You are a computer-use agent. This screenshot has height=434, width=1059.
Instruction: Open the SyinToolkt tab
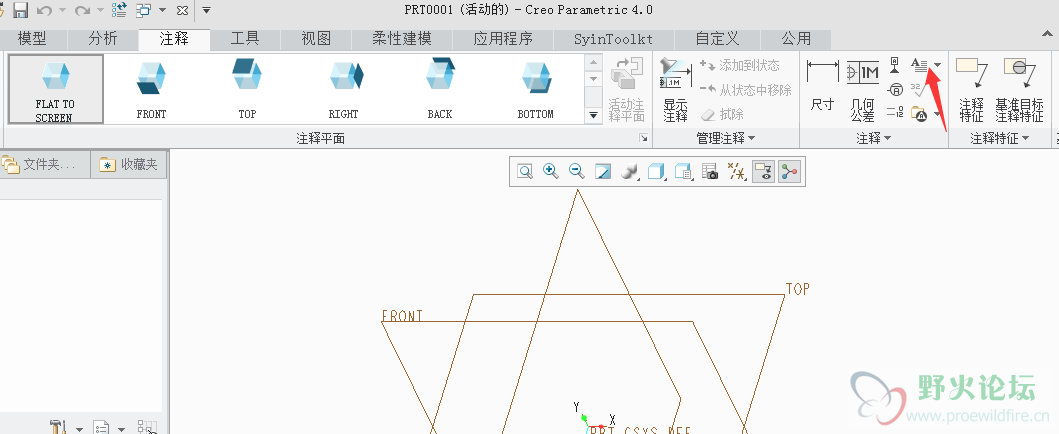point(613,39)
